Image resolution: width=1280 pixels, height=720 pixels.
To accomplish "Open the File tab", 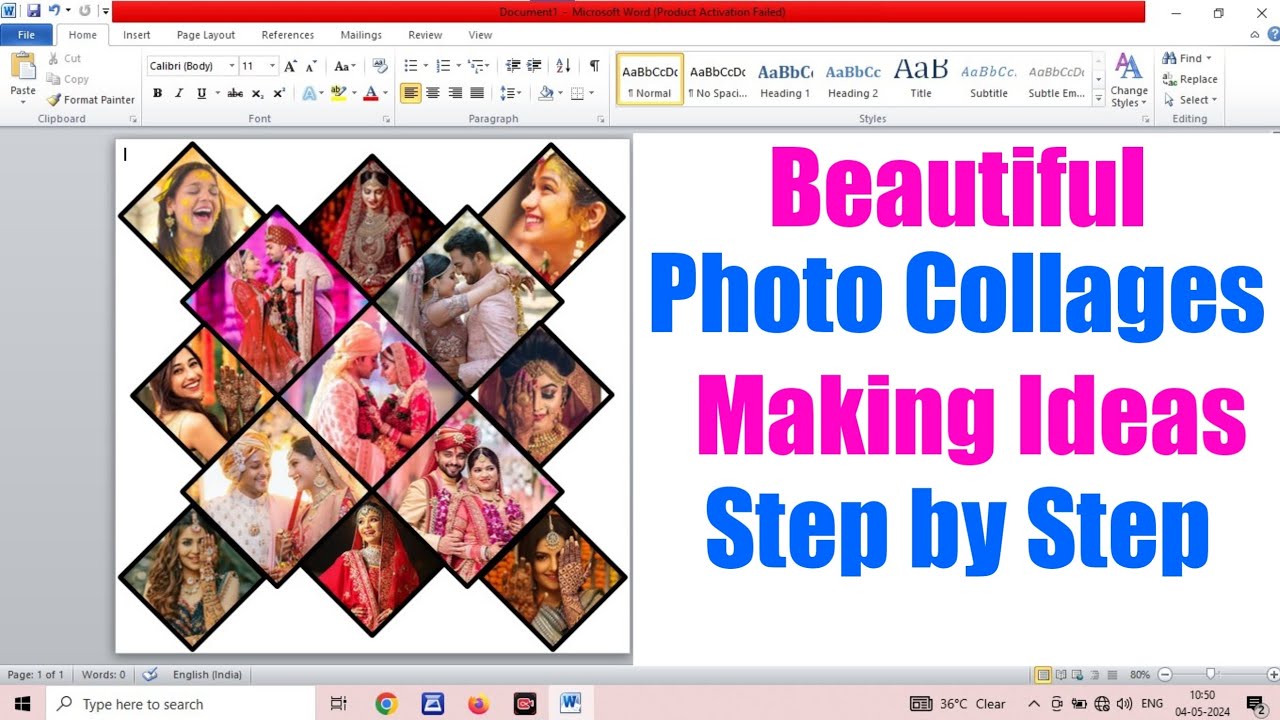I will coord(26,35).
